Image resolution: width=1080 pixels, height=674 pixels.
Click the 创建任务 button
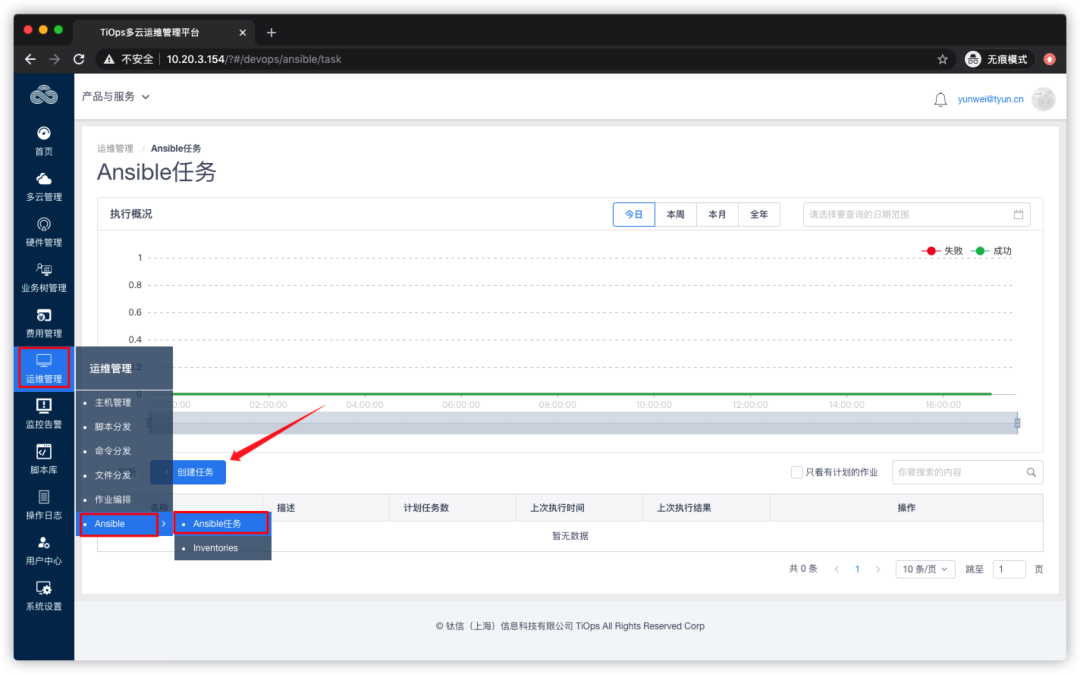click(188, 471)
